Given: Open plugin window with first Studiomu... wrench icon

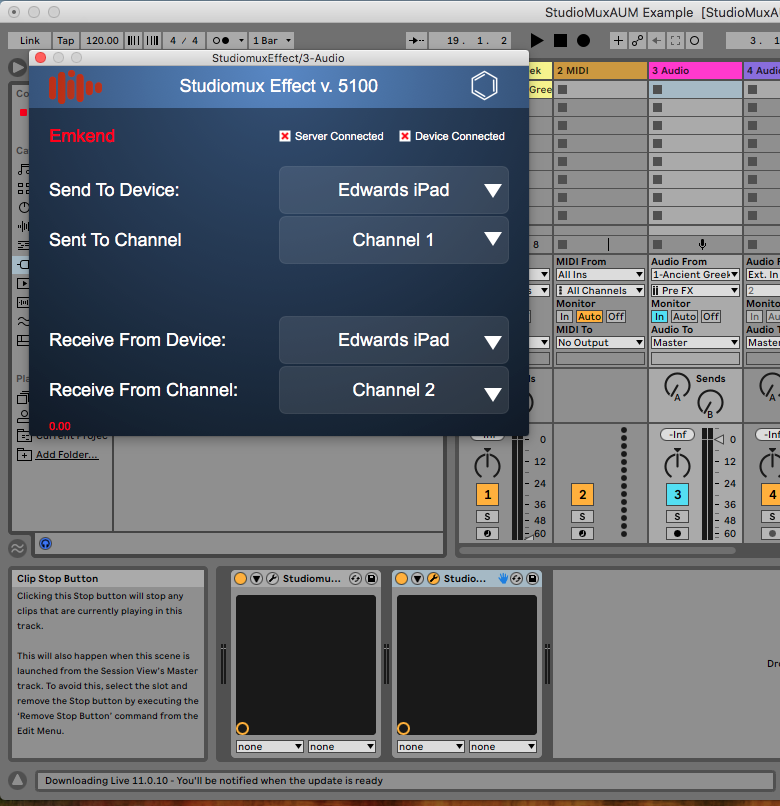Looking at the screenshot, I should tap(273, 579).
